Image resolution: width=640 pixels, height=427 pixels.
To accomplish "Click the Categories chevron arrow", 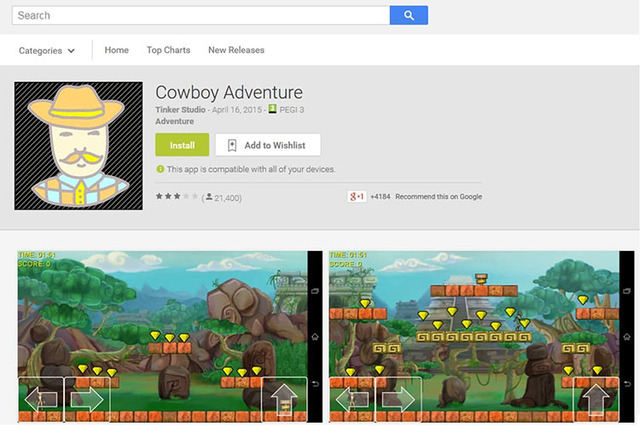I will pos(71,51).
